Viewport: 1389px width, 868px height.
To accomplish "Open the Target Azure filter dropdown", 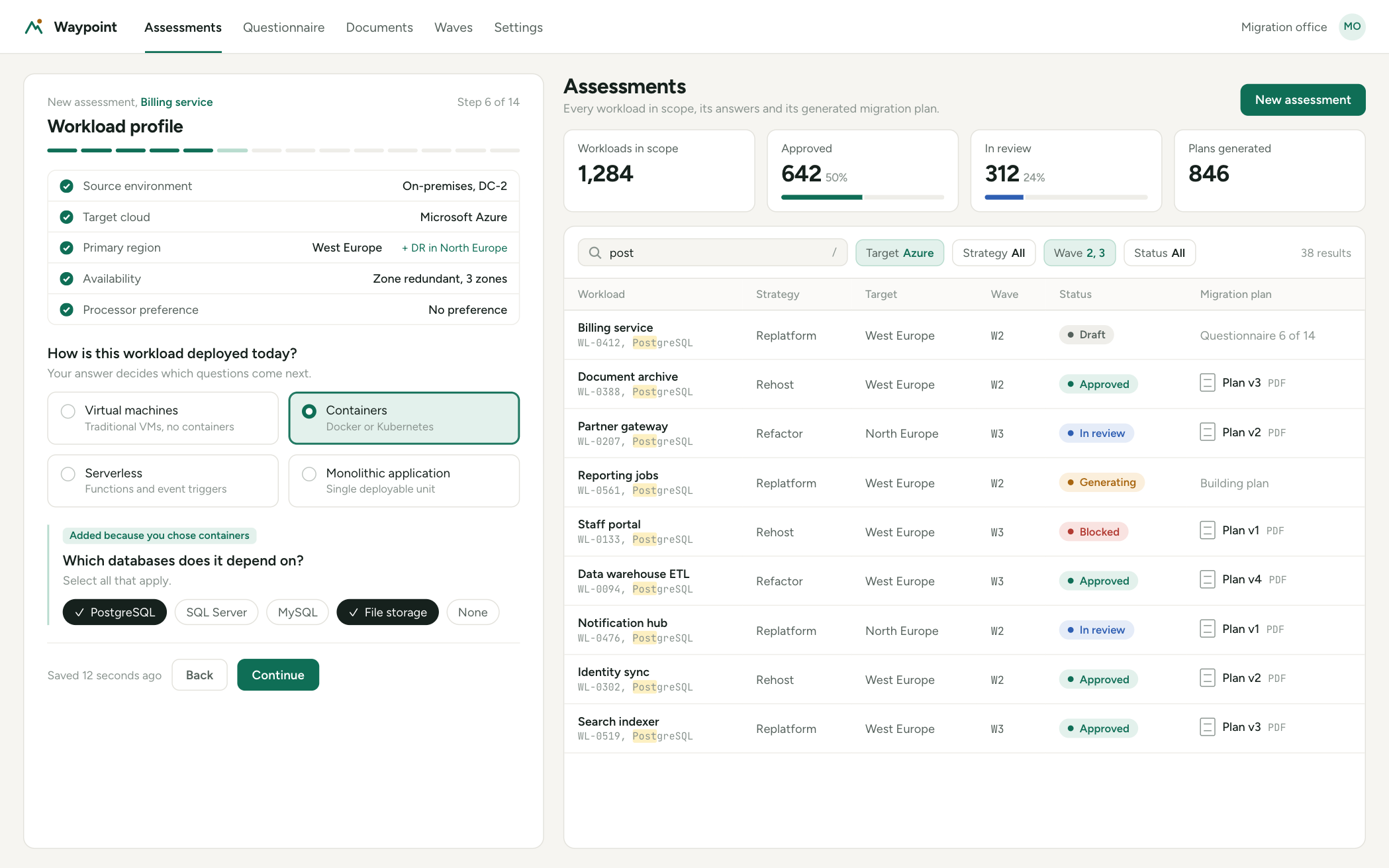I will click(x=900, y=253).
